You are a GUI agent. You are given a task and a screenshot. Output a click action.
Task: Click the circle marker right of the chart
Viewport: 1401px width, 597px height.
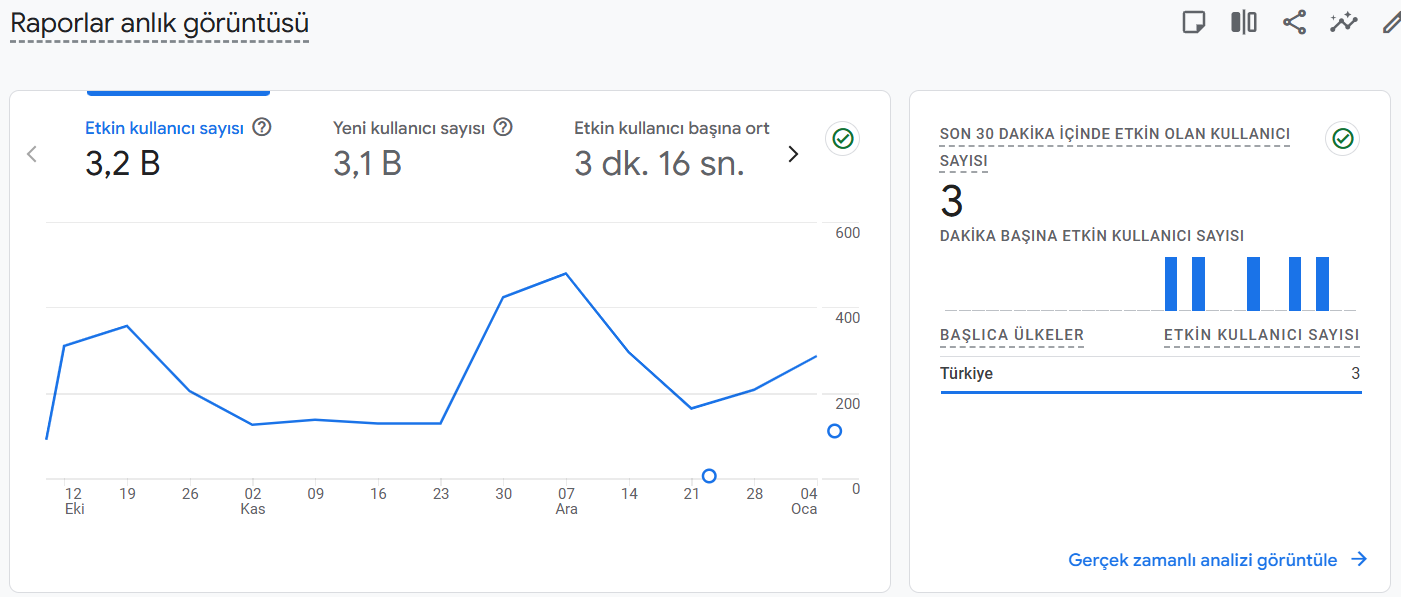coord(835,431)
